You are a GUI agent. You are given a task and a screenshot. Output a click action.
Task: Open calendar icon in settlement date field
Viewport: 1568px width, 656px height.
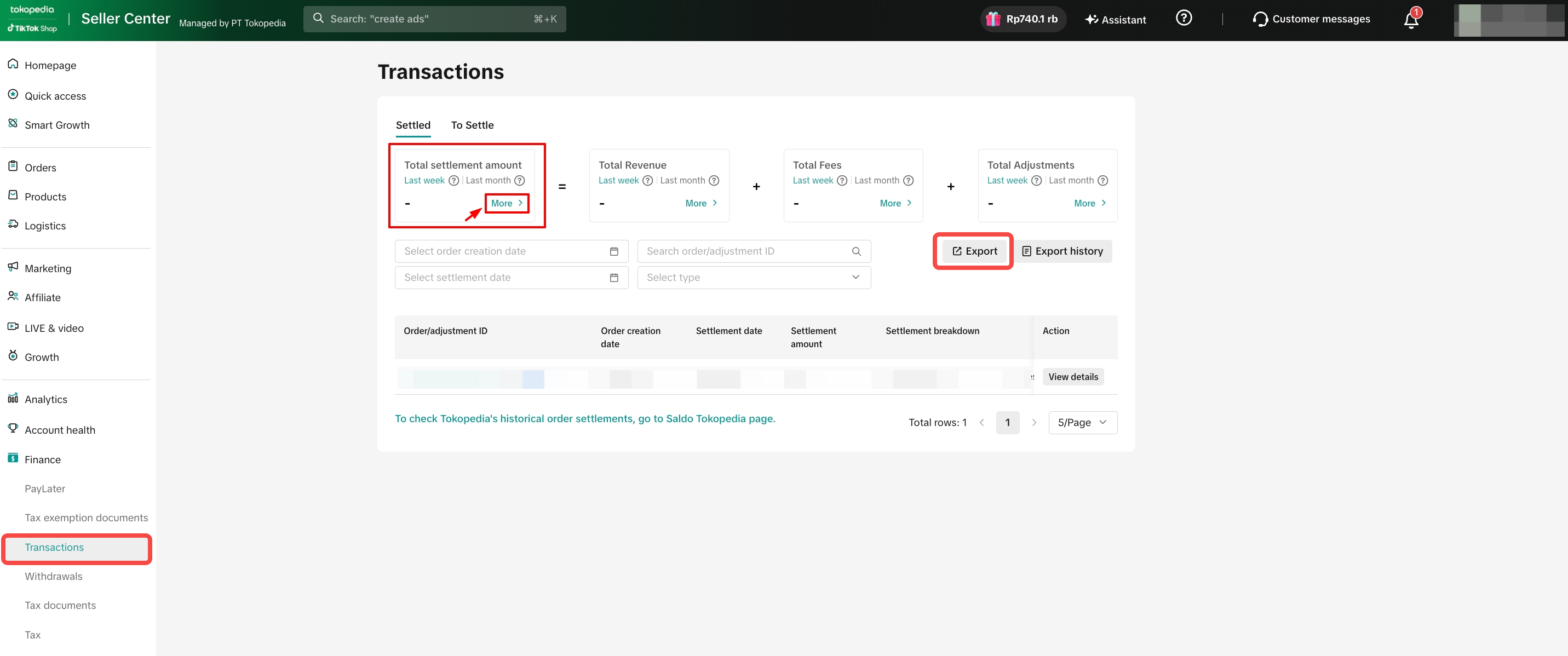tap(613, 278)
